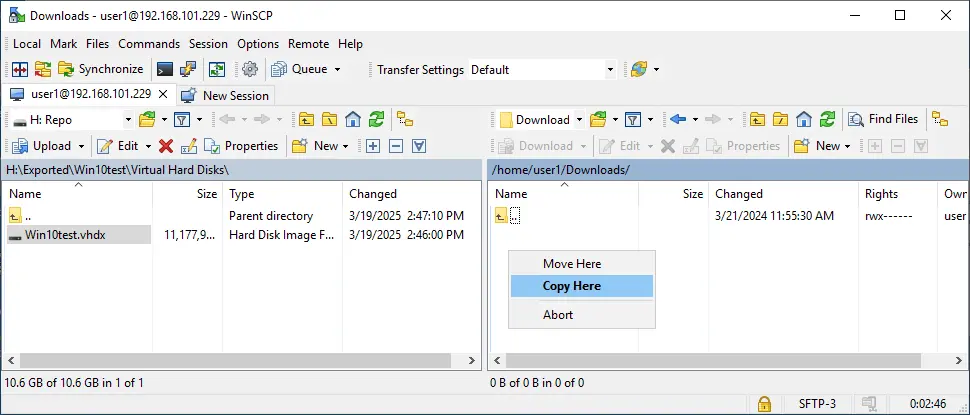The height and width of the screenshot is (415, 970).
Task: Toggle synchronized browsing icon in main toolbar
Action: click(217, 69)
